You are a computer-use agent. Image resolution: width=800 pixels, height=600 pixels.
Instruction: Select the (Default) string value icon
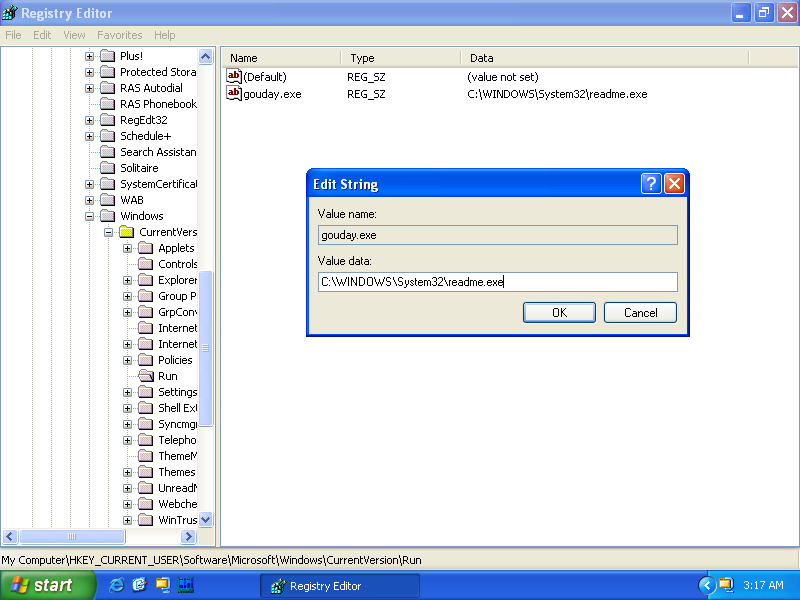click(234, 77)
